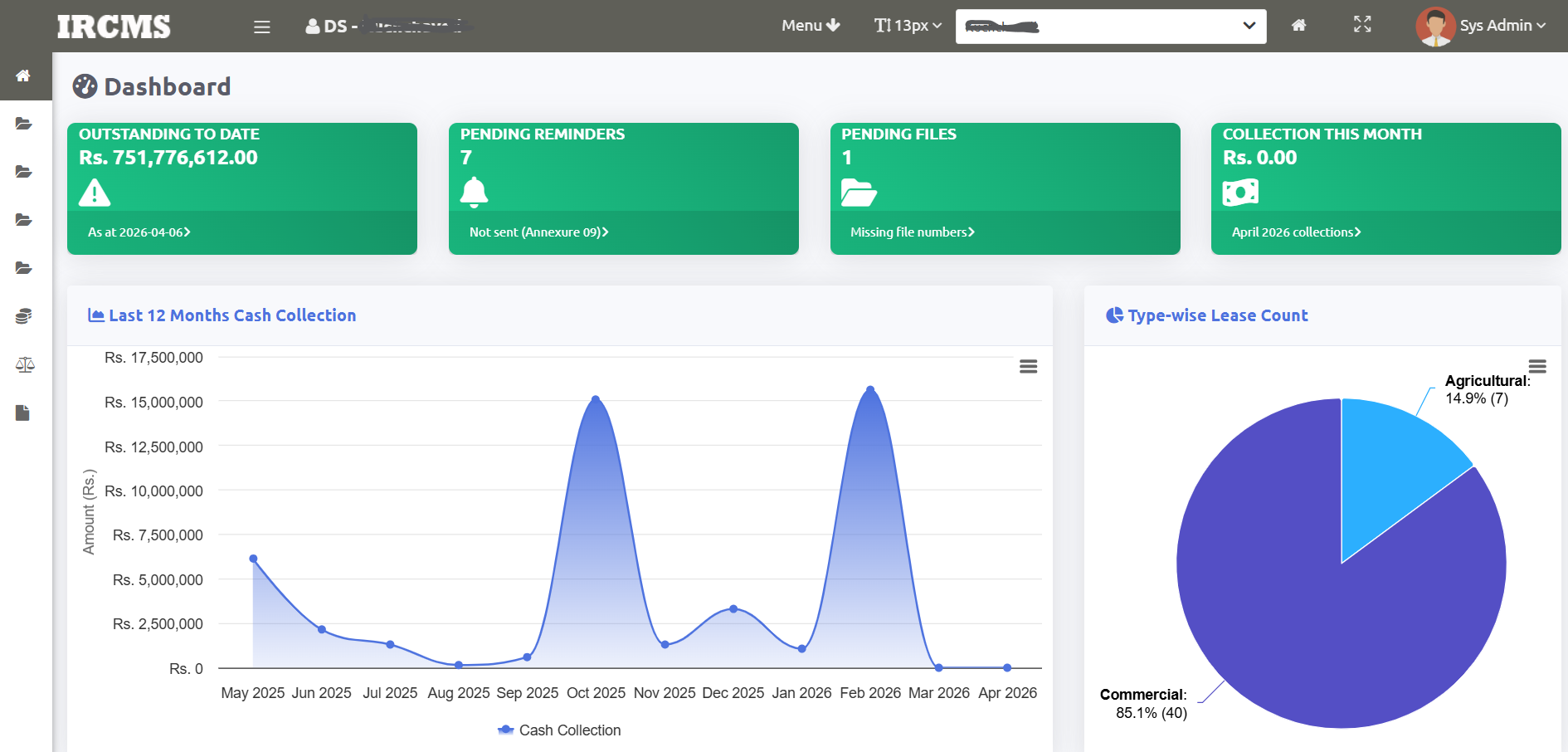Toggle the sidebar with hamburger button
The height and width of the screenshot is (752, 1568).
pyautogui.click(x=262, y=27)
